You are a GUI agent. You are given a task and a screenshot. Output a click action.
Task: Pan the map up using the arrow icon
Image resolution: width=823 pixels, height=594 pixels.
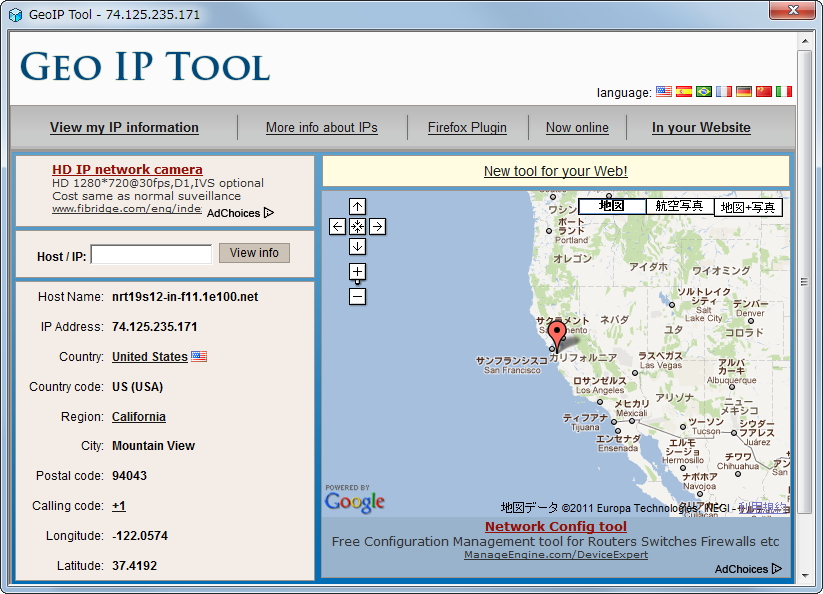[357, 206]
